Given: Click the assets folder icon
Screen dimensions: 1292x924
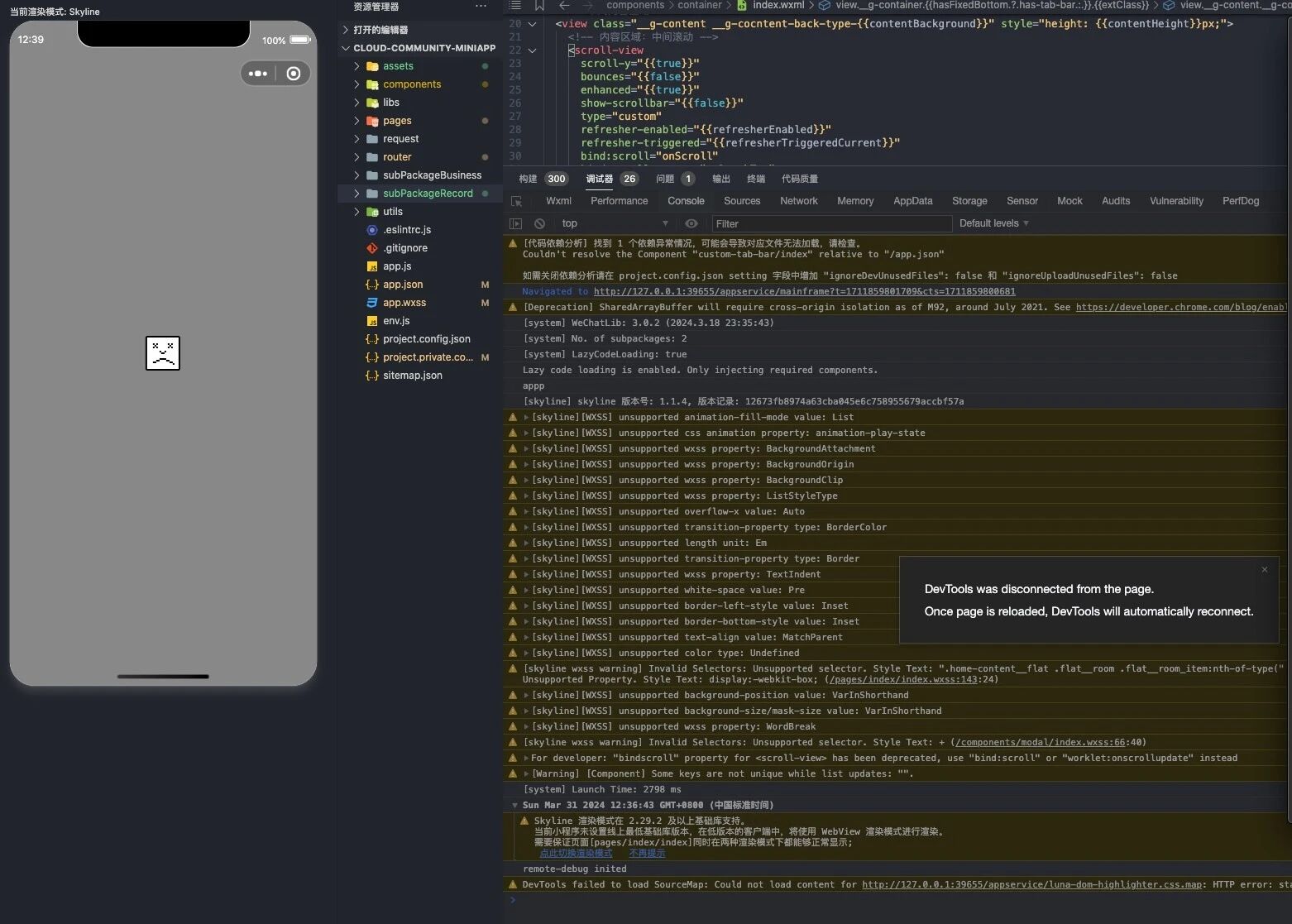Looking at the screenshot, I should tap(372, 66).
